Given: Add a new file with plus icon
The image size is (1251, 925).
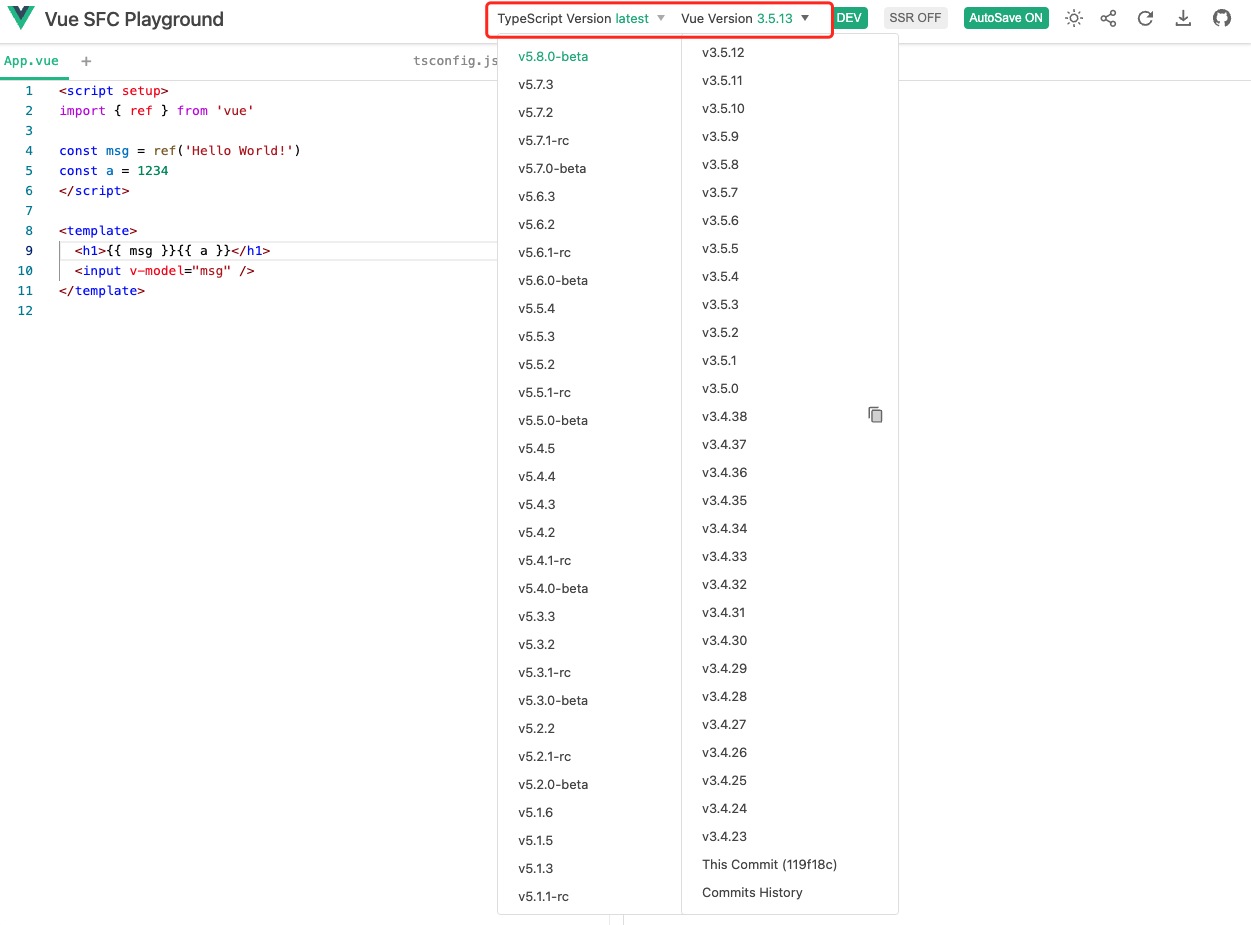Looking at the screenshot, I should click(86, 61).
